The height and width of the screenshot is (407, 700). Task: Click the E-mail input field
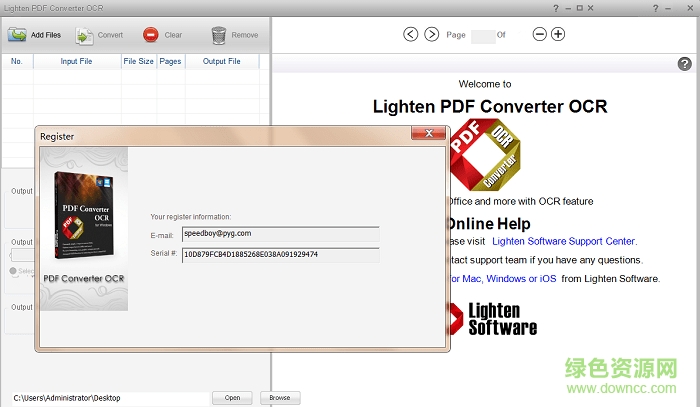(x=281, y=234)
